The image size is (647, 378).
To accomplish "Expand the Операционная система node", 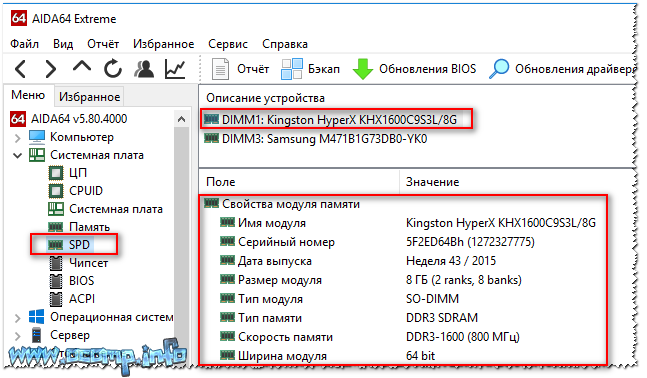I will click(17, 318).
